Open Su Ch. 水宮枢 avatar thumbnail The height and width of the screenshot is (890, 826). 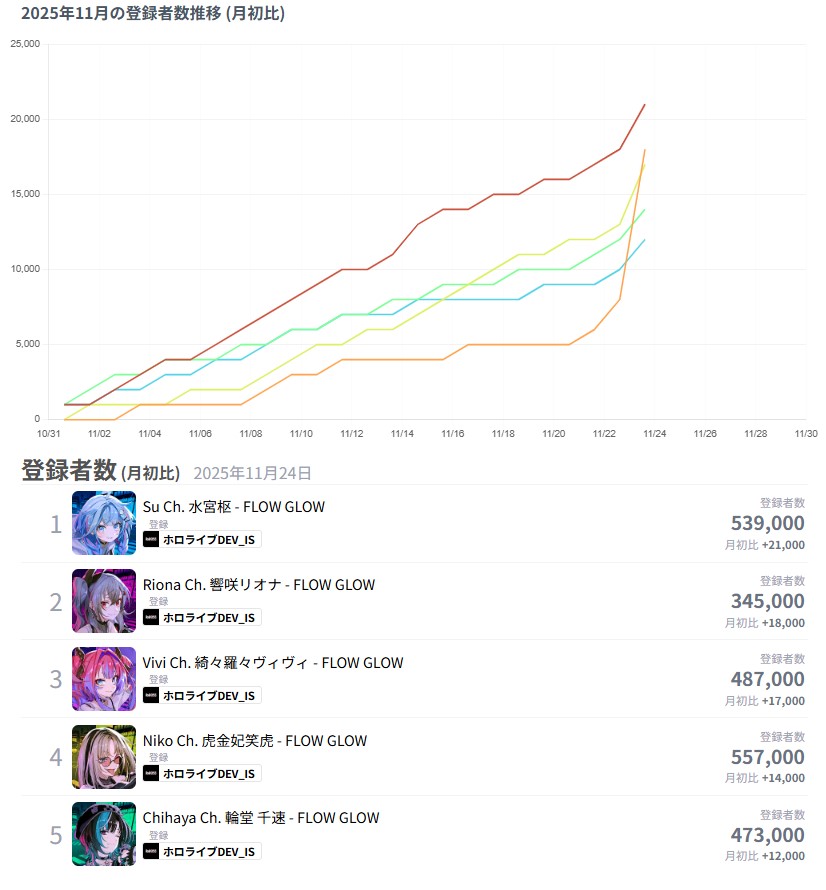(x=104, y=523)
